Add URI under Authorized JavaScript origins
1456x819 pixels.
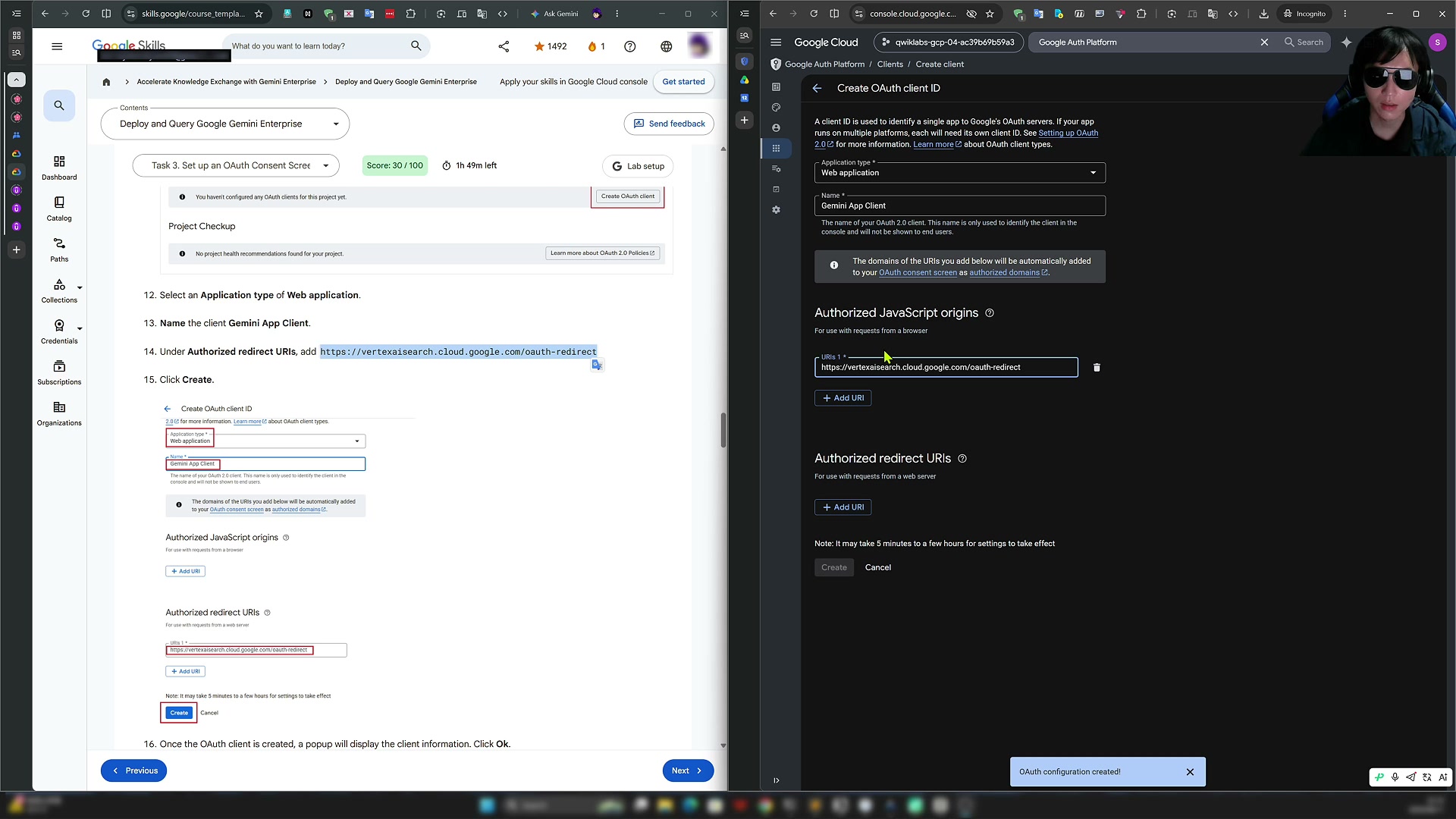[x=843, y=398]
